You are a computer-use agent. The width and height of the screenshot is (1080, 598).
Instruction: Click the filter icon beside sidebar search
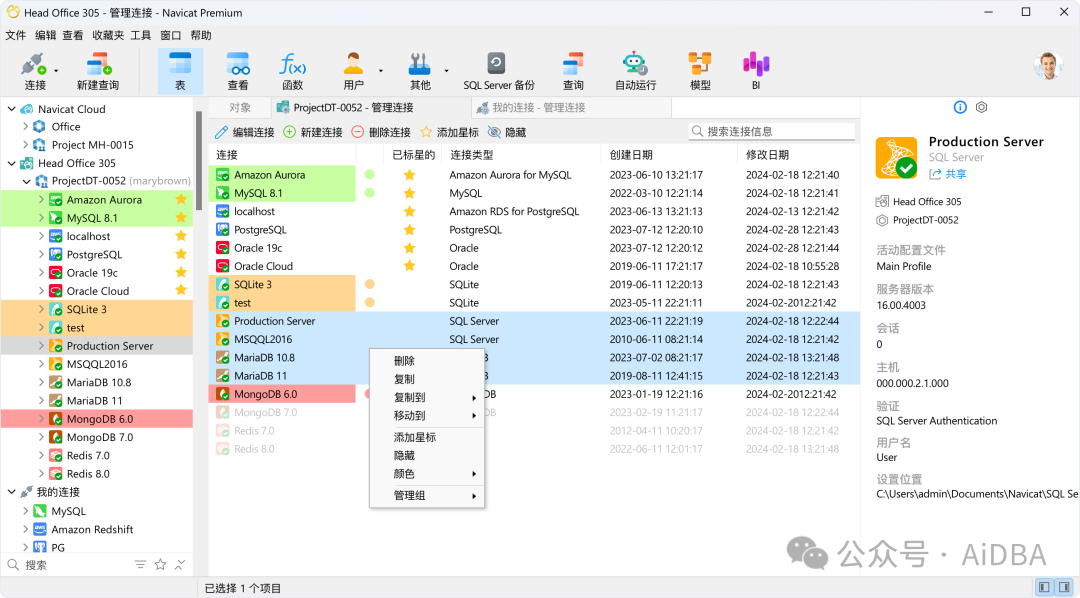[140, 565]
